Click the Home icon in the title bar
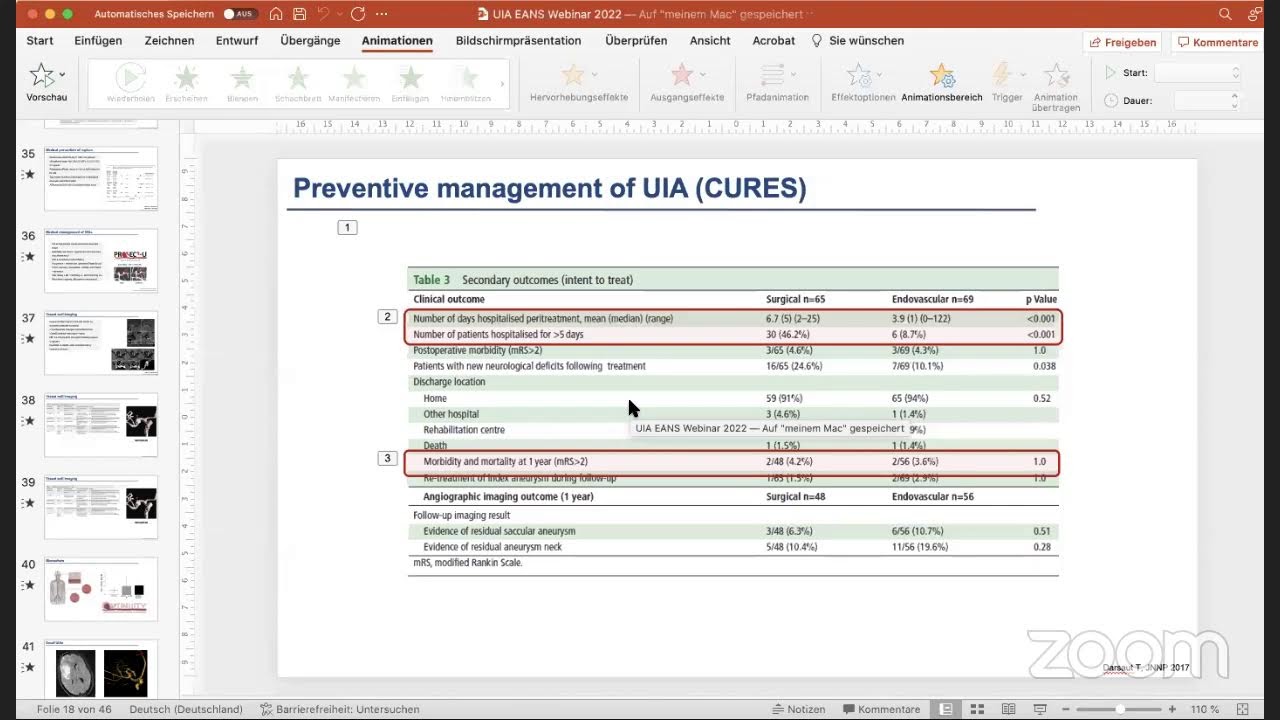This screenshot has width=1280, height=720. (276, 14)
